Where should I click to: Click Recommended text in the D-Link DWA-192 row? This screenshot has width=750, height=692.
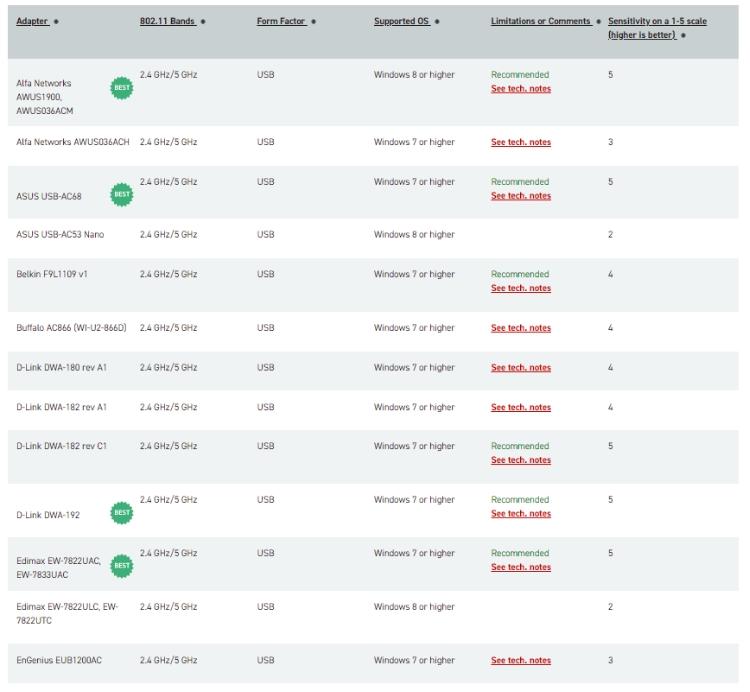tap(519, 500)
